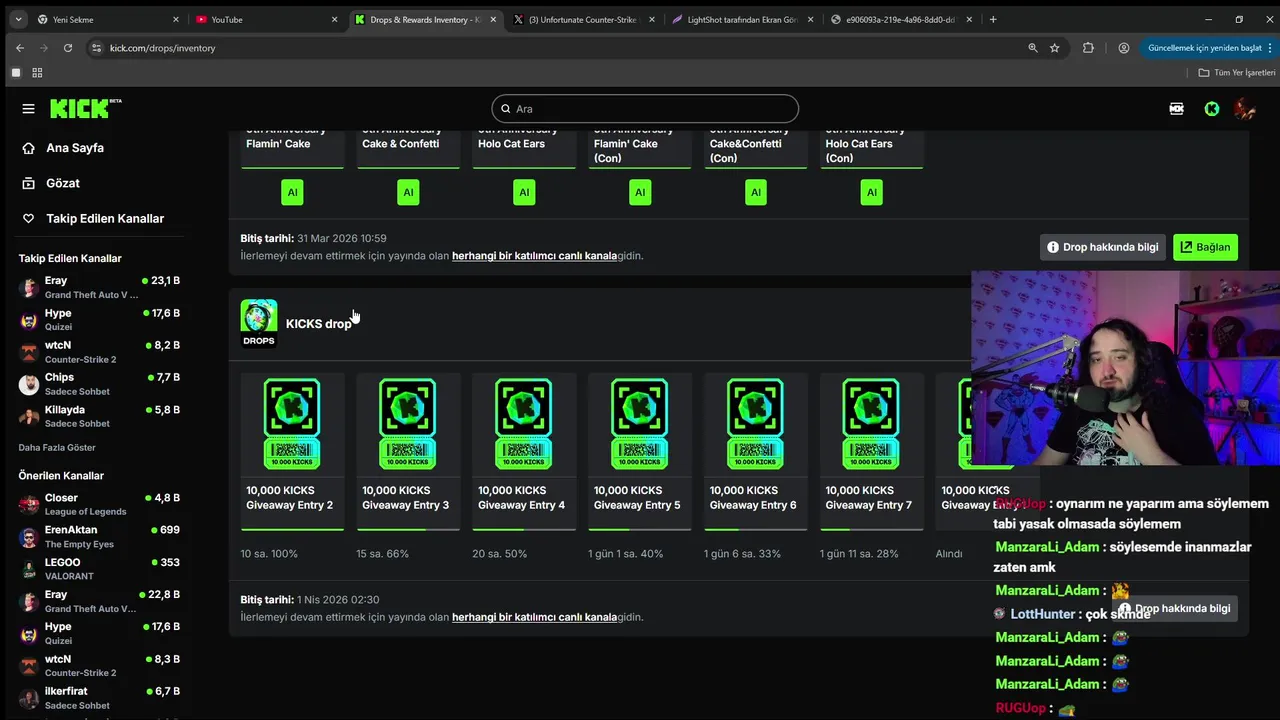The width and height of the screenshot is (1280, 720).
Task: Switch to LightShot browser tab
Action: 744,19
